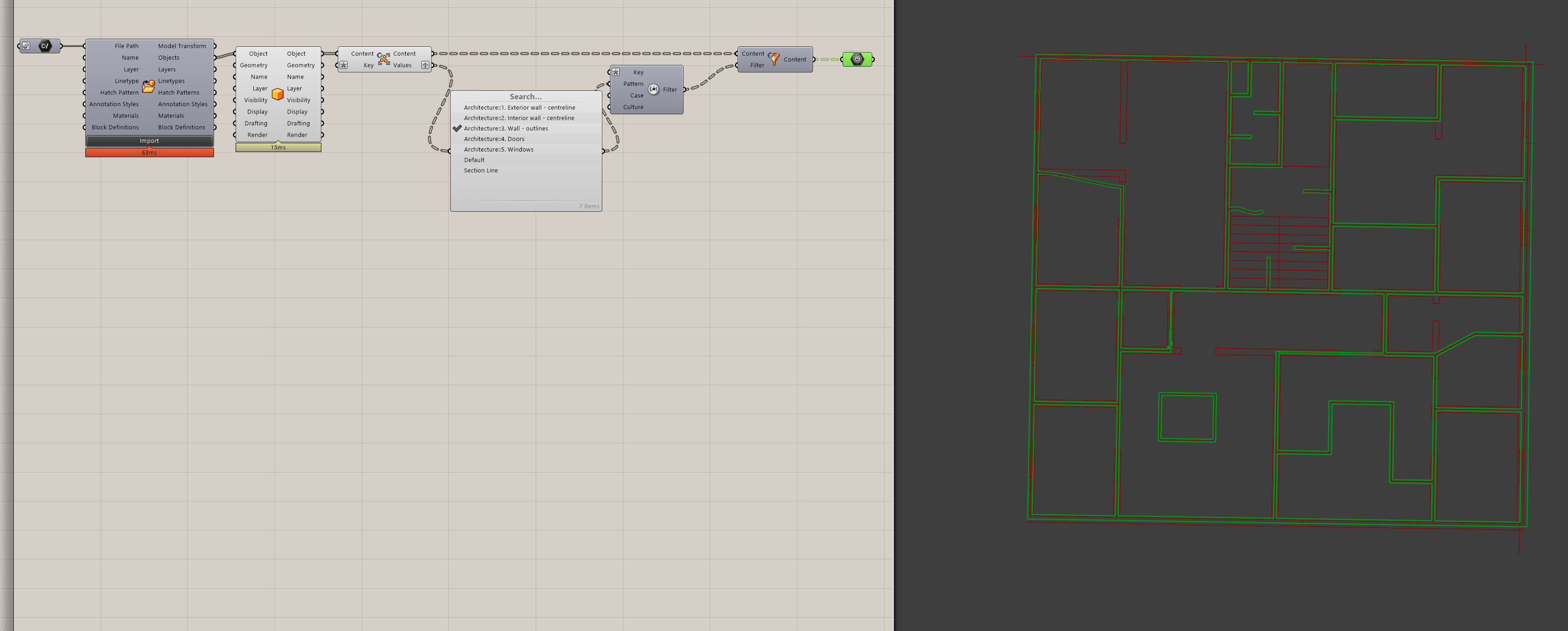
Task: Click the (.*) Match Text icon on Filter component
Action: pos(653,89)
